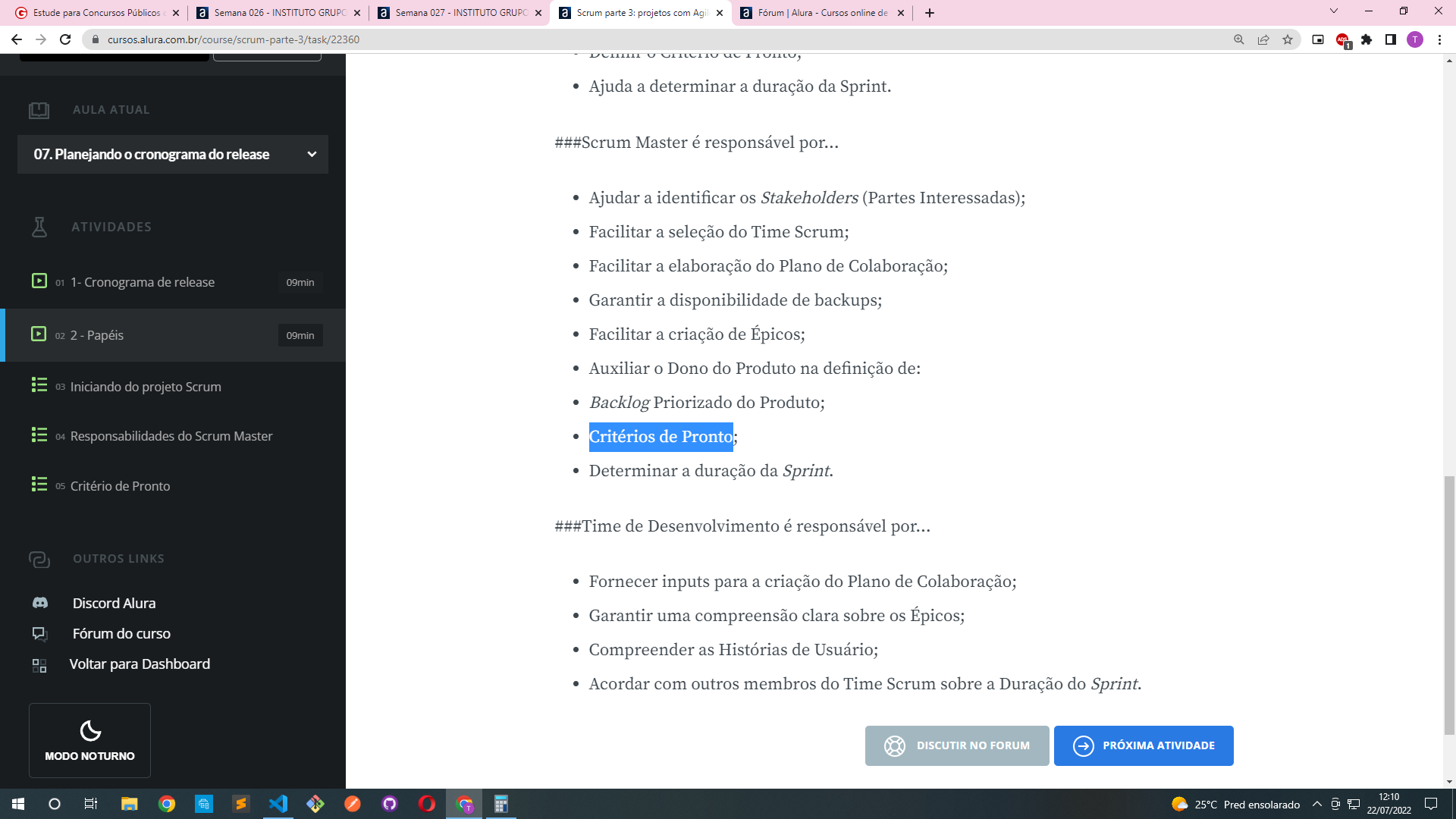
Task: Switch to the Semana 026 tab
Action: (x=278, y=13)
